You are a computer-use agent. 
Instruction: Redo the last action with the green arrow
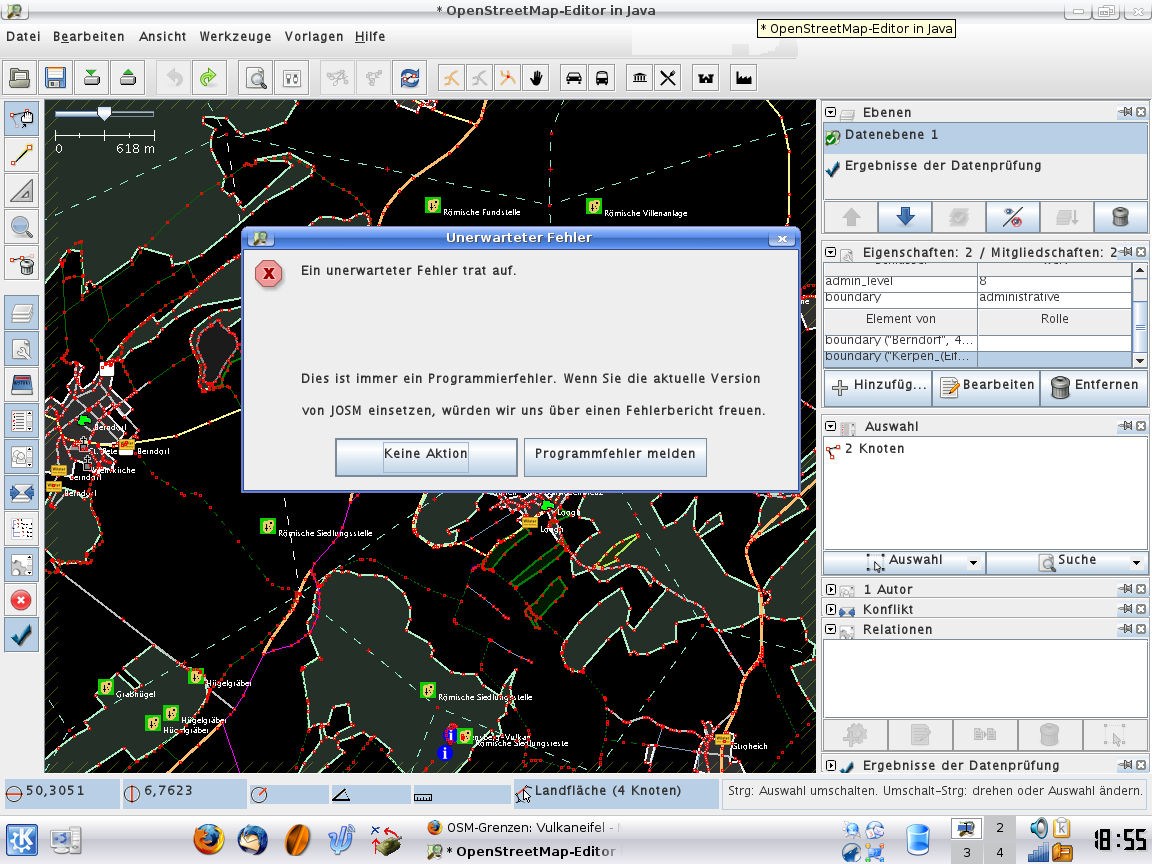pyautogui.click(x=209, y=78)
